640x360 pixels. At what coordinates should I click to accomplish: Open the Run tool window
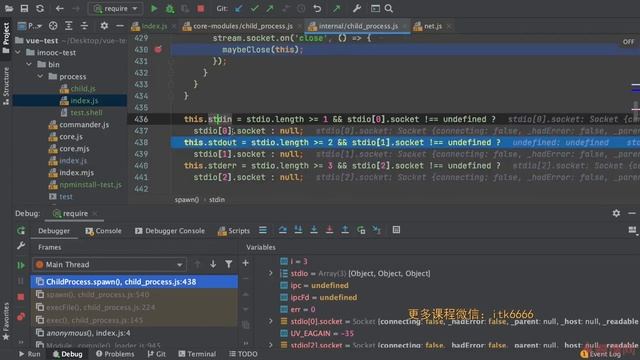[29, 354]
